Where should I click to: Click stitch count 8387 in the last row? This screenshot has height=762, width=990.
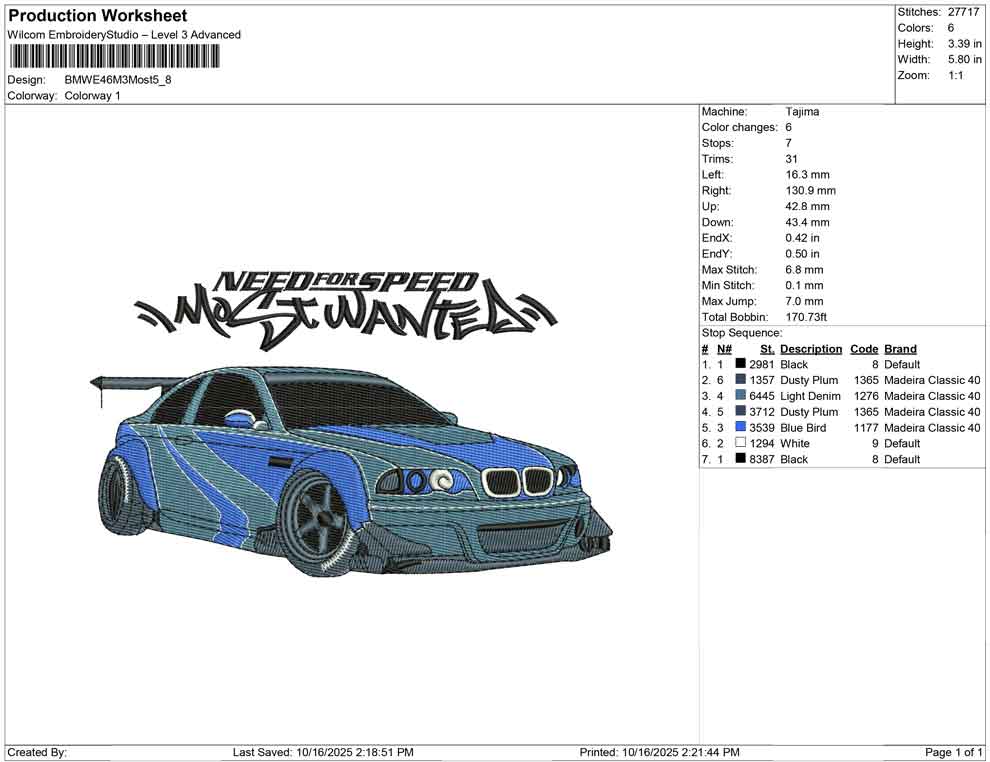762,459
